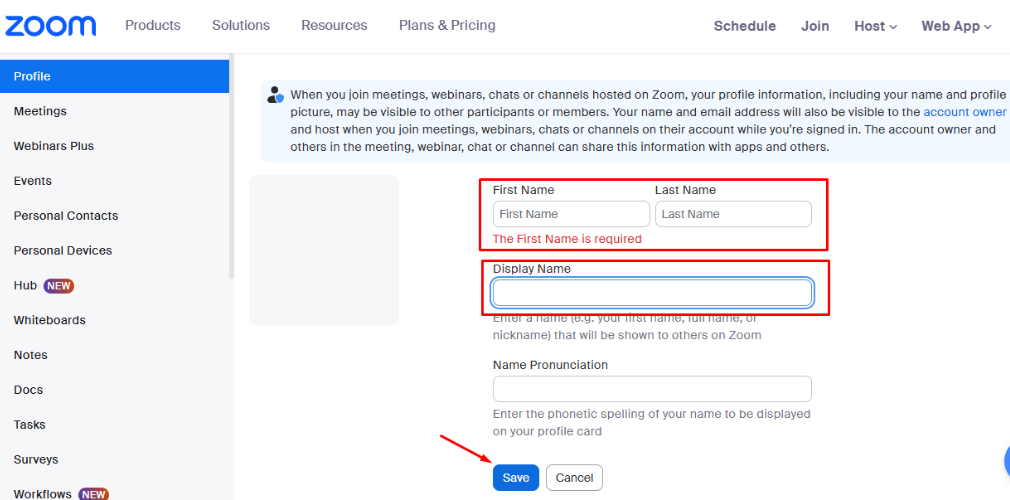Screen dimensions: 1010x500
Task: Expand the Web App dropdown
Action: [956, 26]
